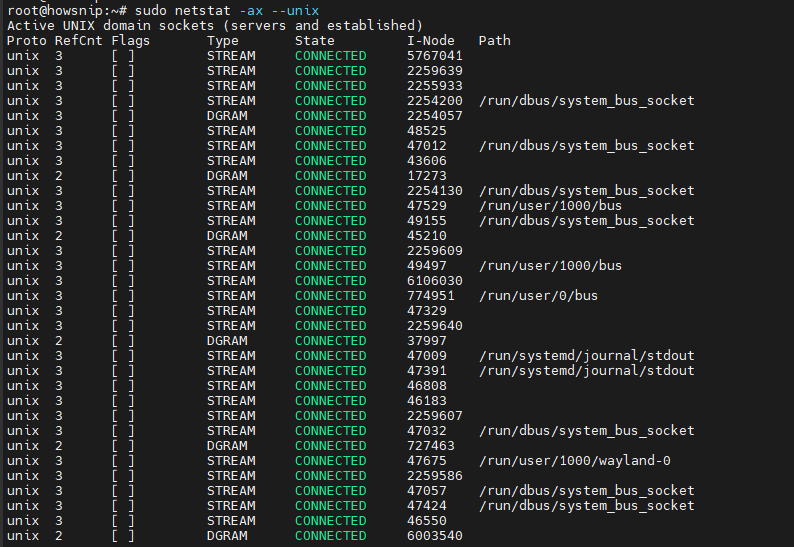Image resolution: width=794 pixels, height=547 pixels.
Task: Select I-Node value 6003540
Action: (434, 536)
